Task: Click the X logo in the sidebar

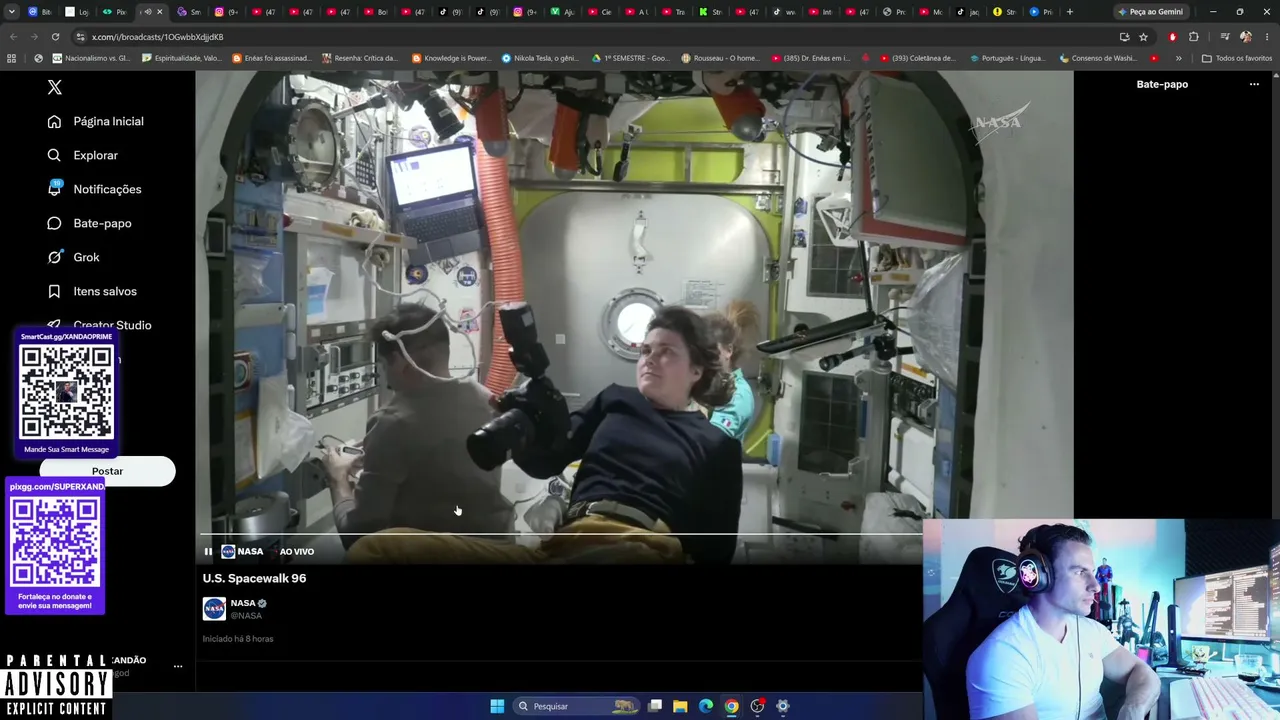Action: coord(55,87)
